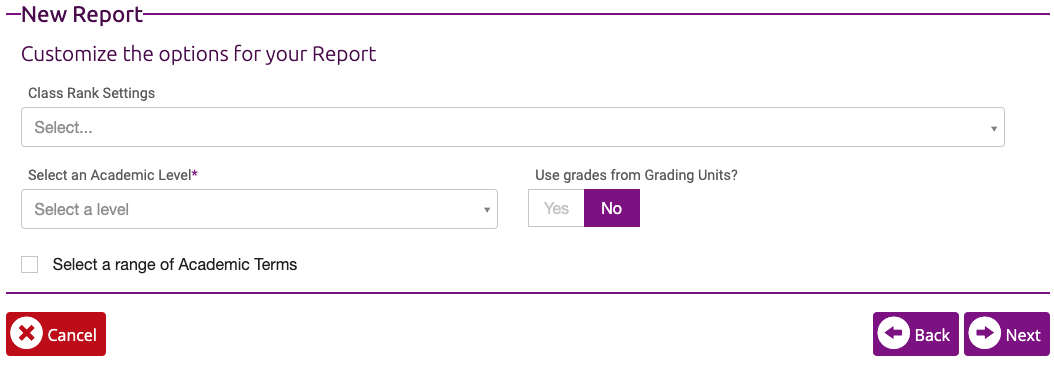Viewport: 1054px width, 377px height.
Task: Open the Class Rank Settings Select... box
Action: point(513,127)
